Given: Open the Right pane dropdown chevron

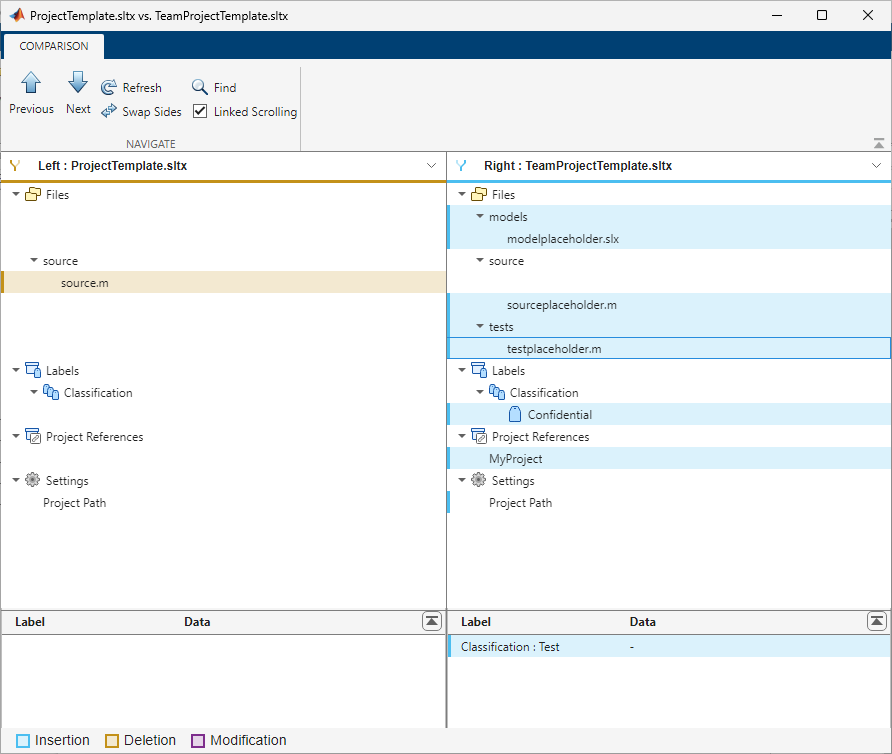Looking at the screenshot, I should tap(877, 165).
